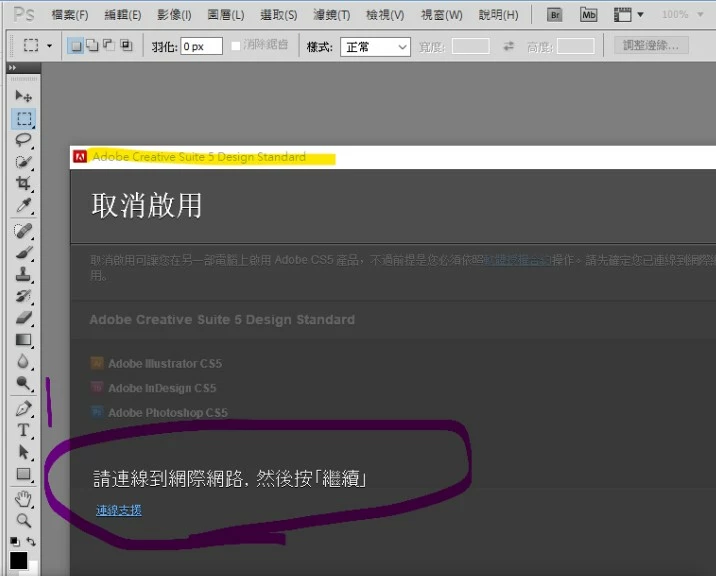Open the 樣式 style dropdown
Screen dimensions: 716x576
point(375,47)
